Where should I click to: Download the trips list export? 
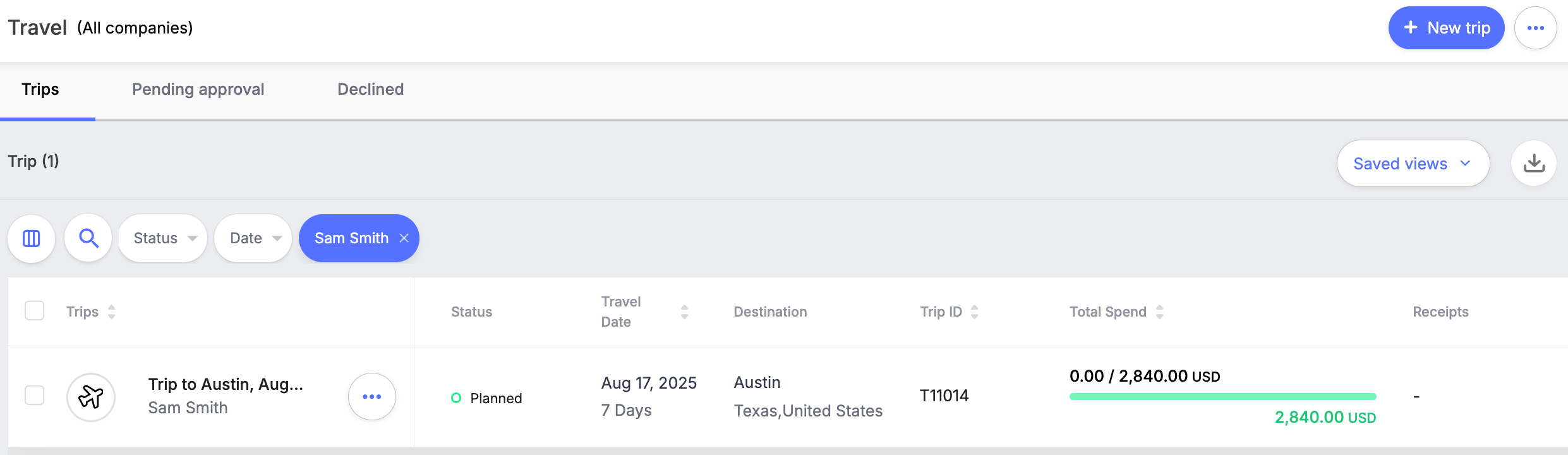[1533, 163]
